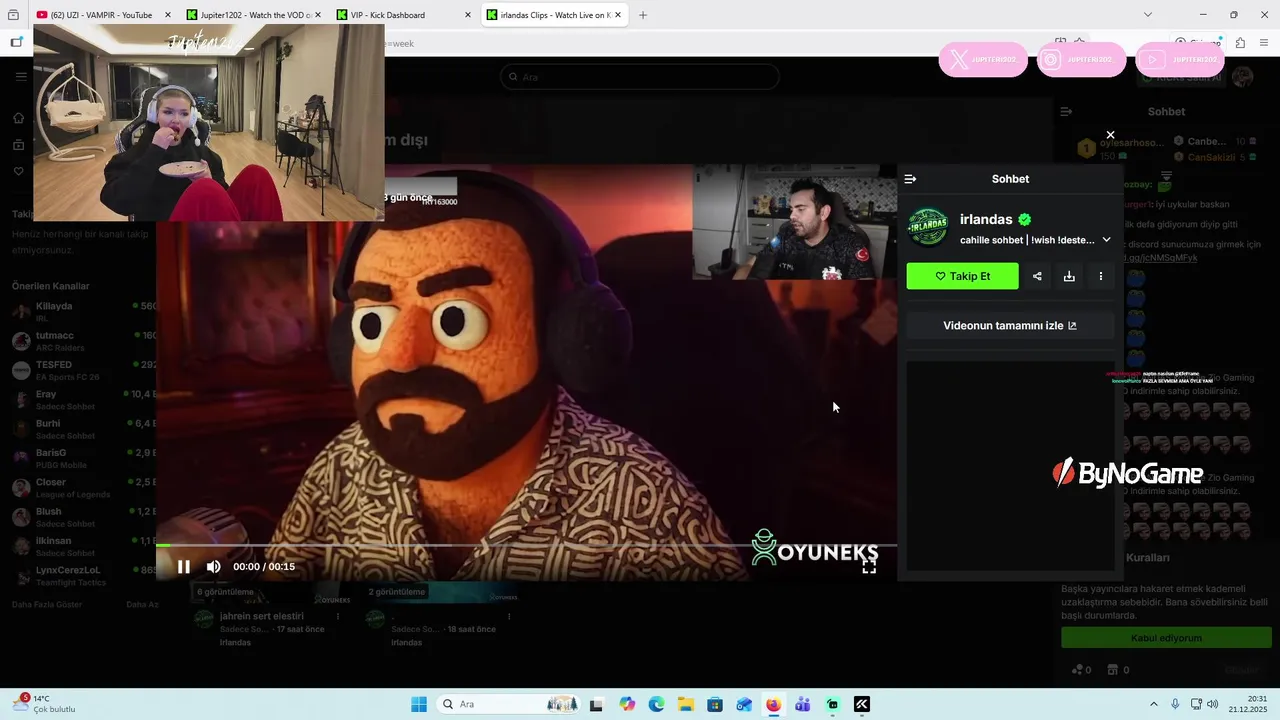Open the Windows Start menu

tap(419, 704)
